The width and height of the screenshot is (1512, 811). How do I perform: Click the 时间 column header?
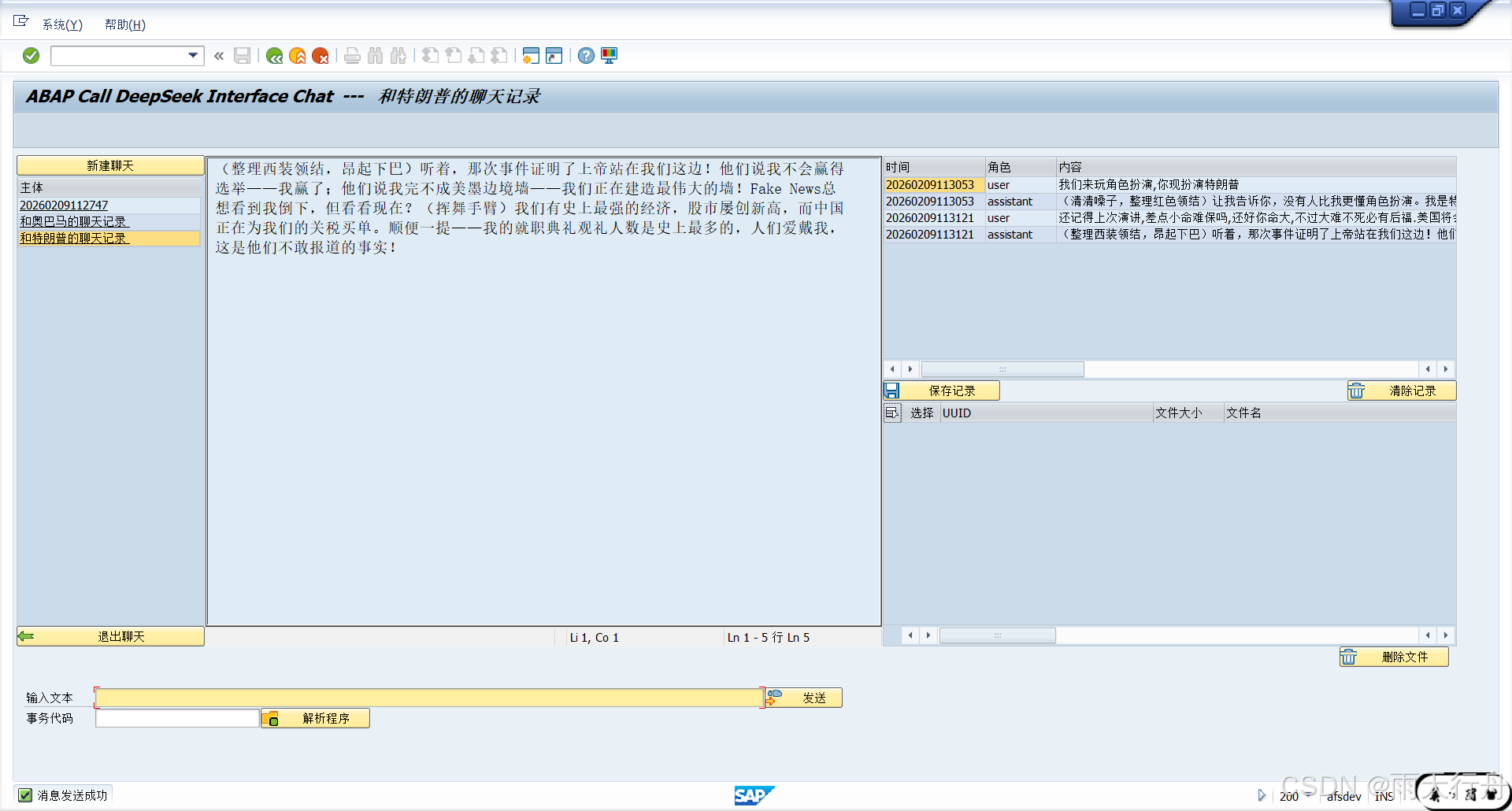click(934, 167)
